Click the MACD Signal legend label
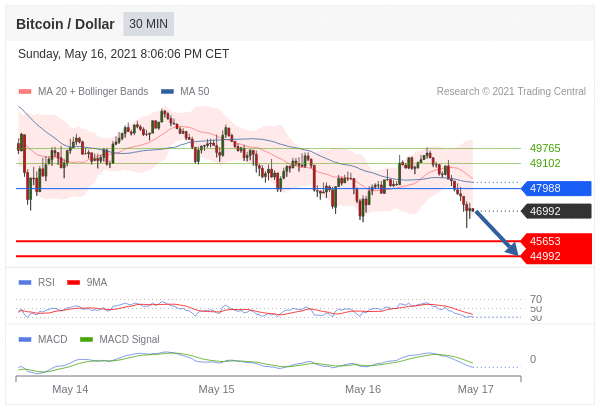 pyautogui.click(x=129, y=339)
